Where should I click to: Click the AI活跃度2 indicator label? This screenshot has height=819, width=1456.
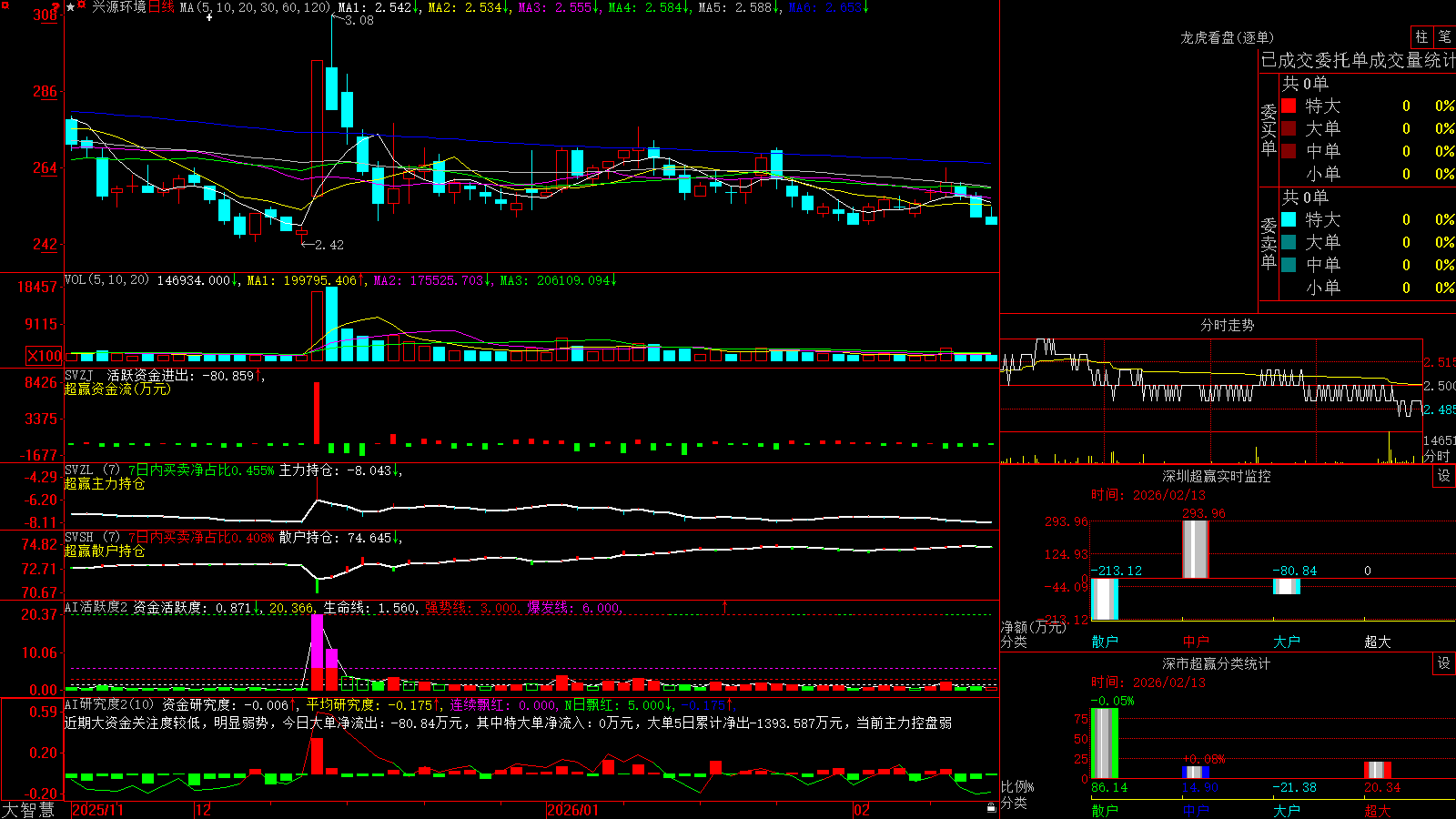[x=96, y=608]
